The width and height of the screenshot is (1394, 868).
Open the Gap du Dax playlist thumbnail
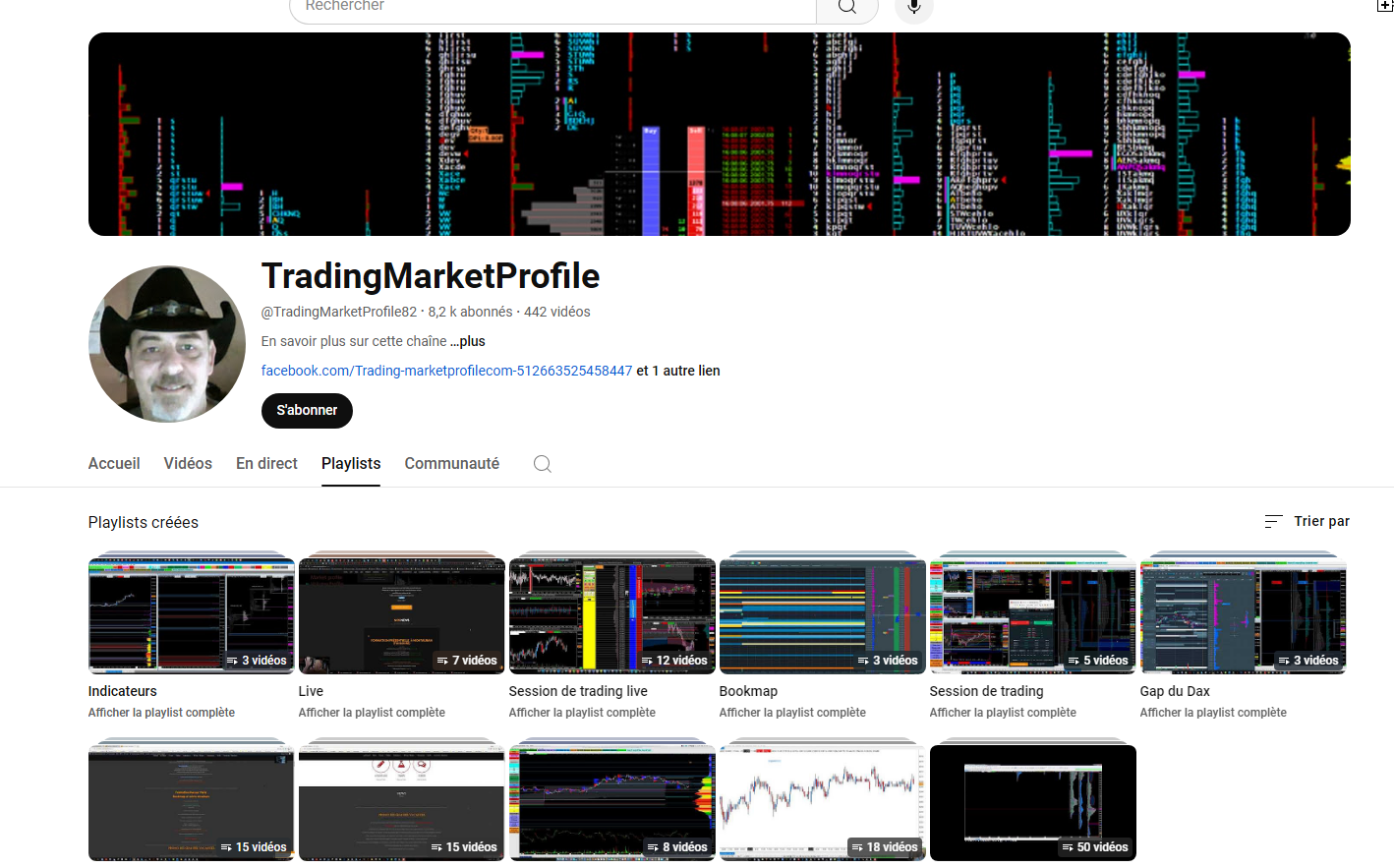tap(1244, 615)
